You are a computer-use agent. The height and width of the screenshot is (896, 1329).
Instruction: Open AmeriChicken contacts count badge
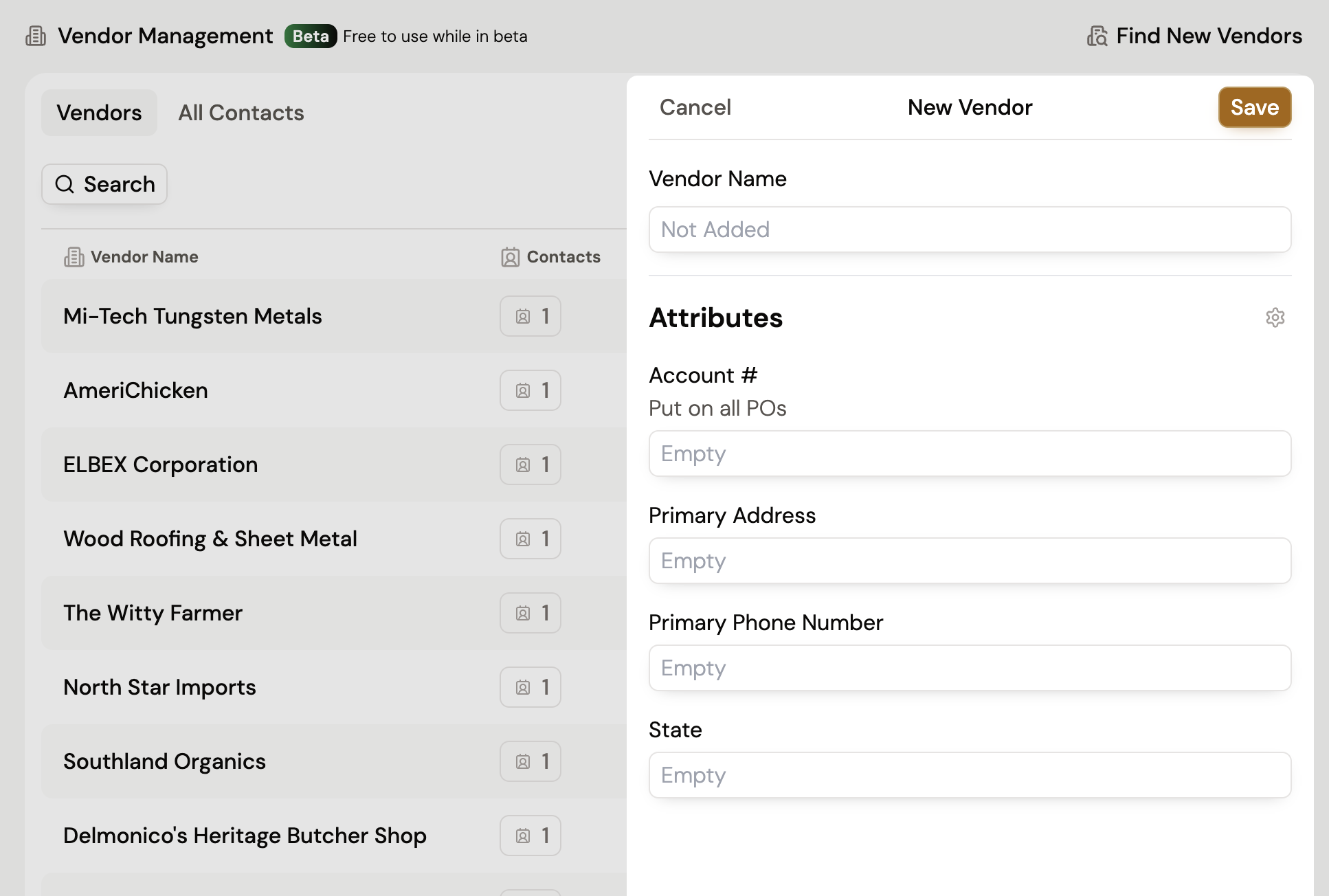click(530, 390)
